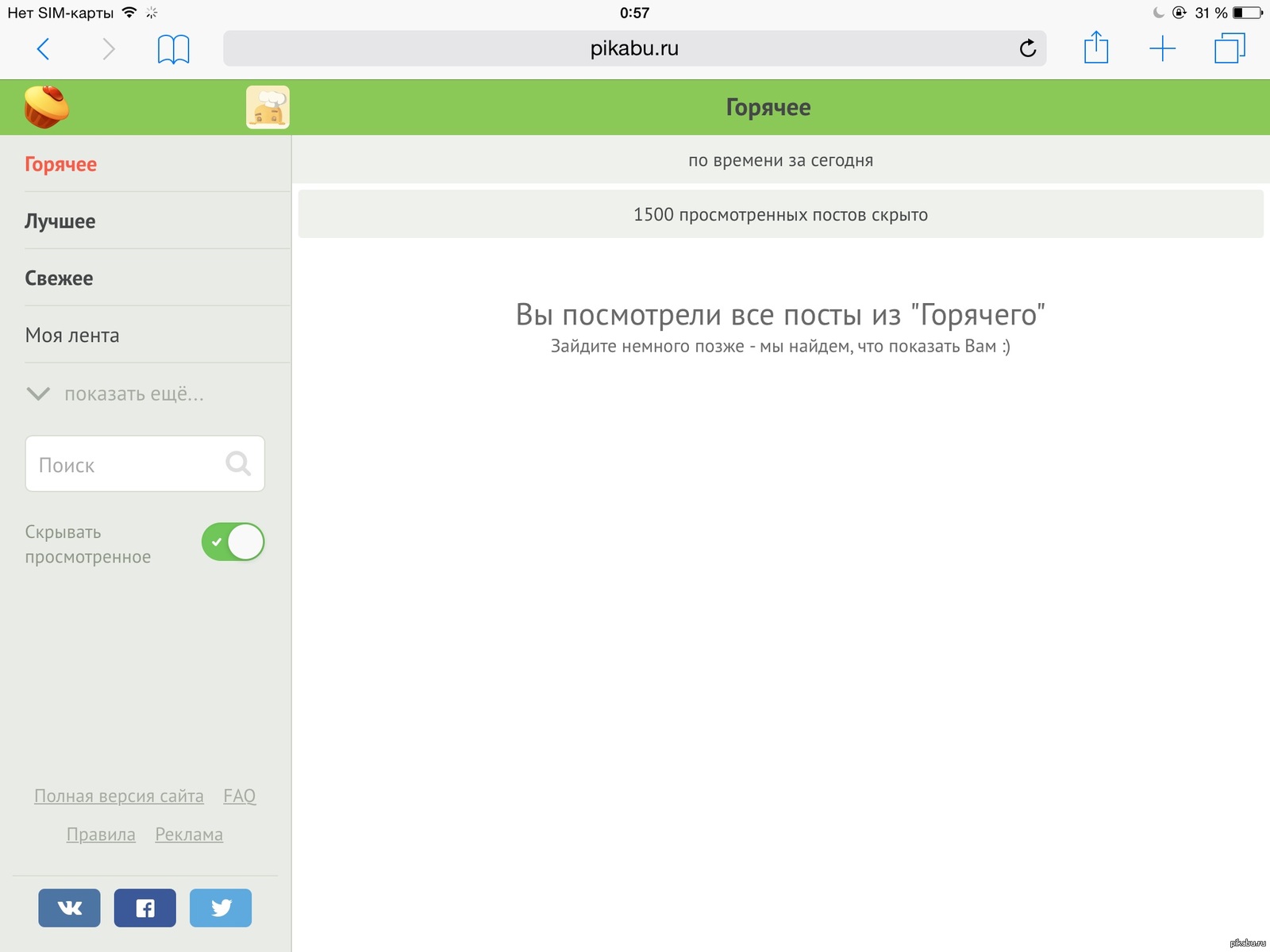Open the Реклама link
Image resolution: width=1270 pixels, height=952 pixels.
tap(189, 835)
